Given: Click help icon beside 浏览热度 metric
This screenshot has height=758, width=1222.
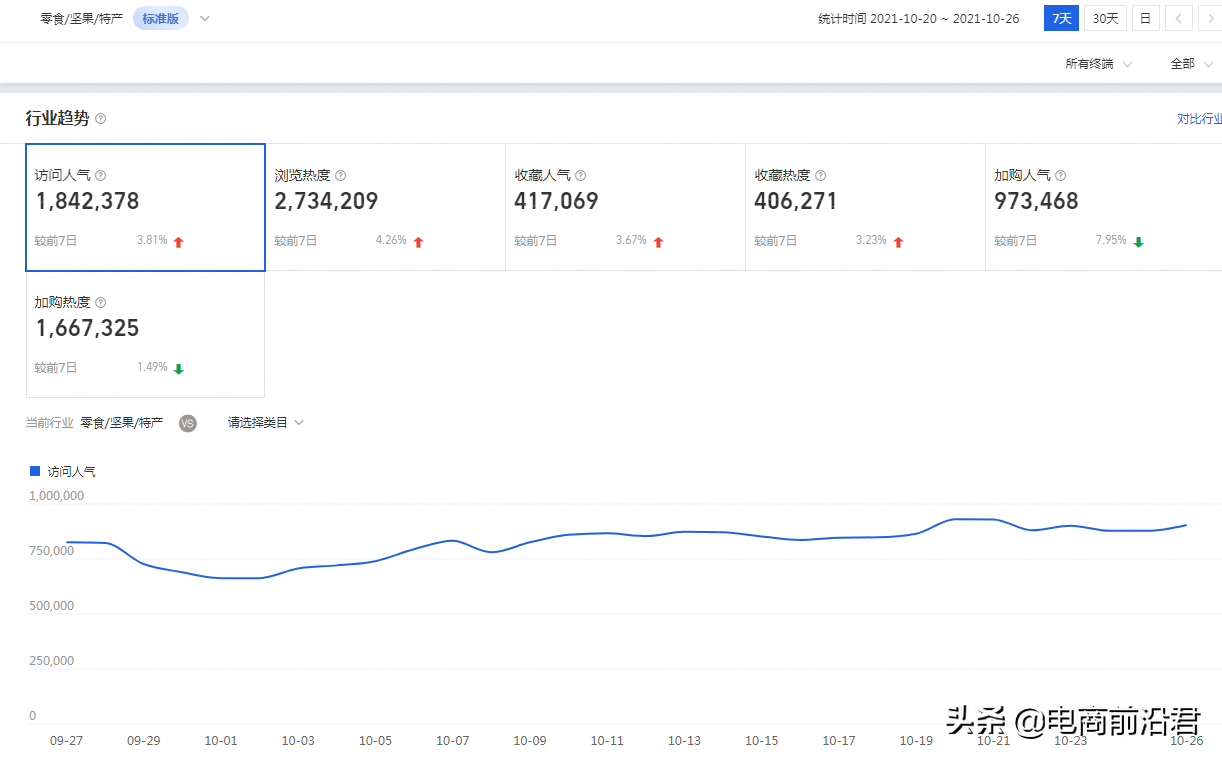Looking at the screenshot, I should (340, 175).
